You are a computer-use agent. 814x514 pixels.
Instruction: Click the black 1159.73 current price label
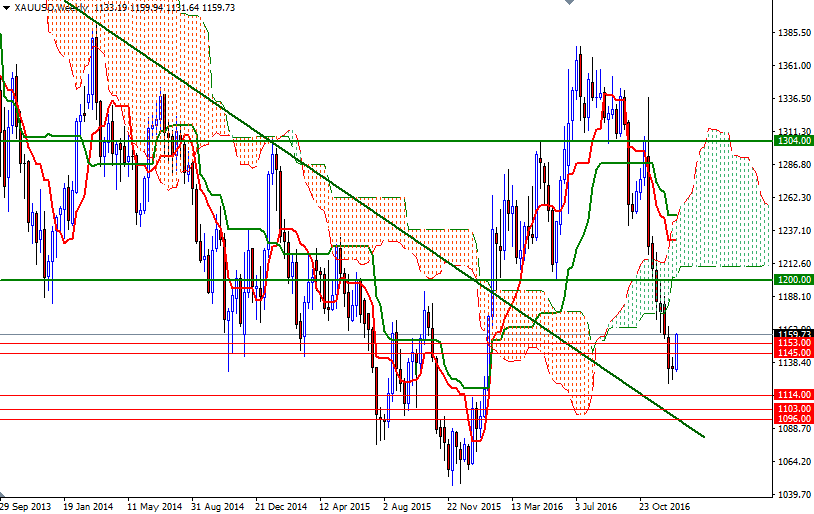pyautogui.click(x=793, y=334)
